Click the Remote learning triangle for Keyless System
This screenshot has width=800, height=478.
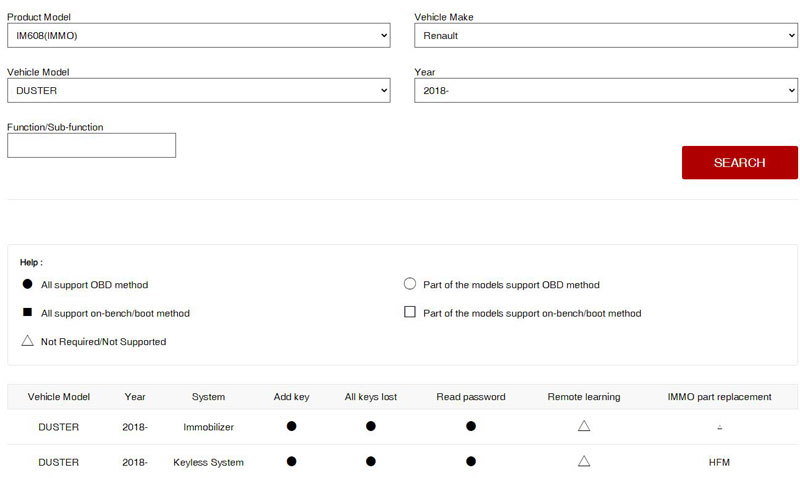click(x=584, y=462)
